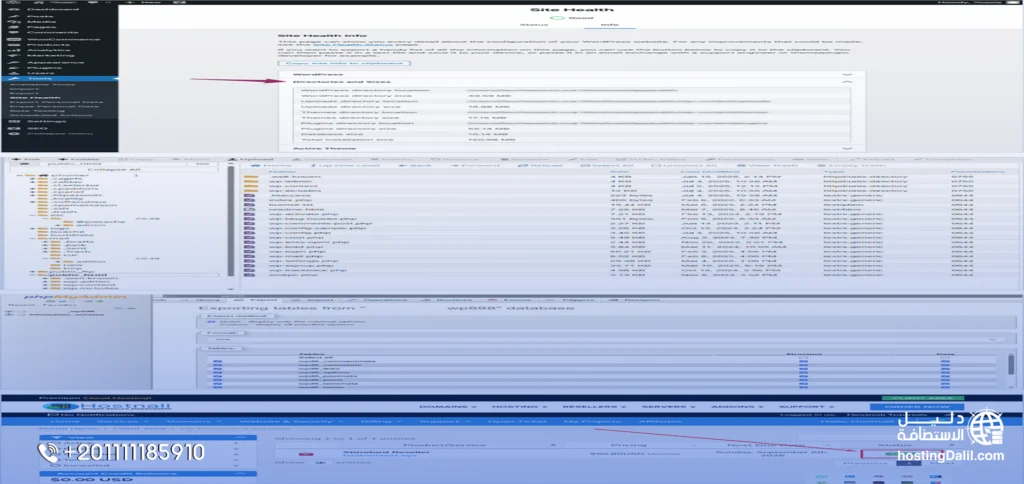Open Marketing in the WordPress sidebar
This screenshot has height=484, width=1024.
click(50, 55)
